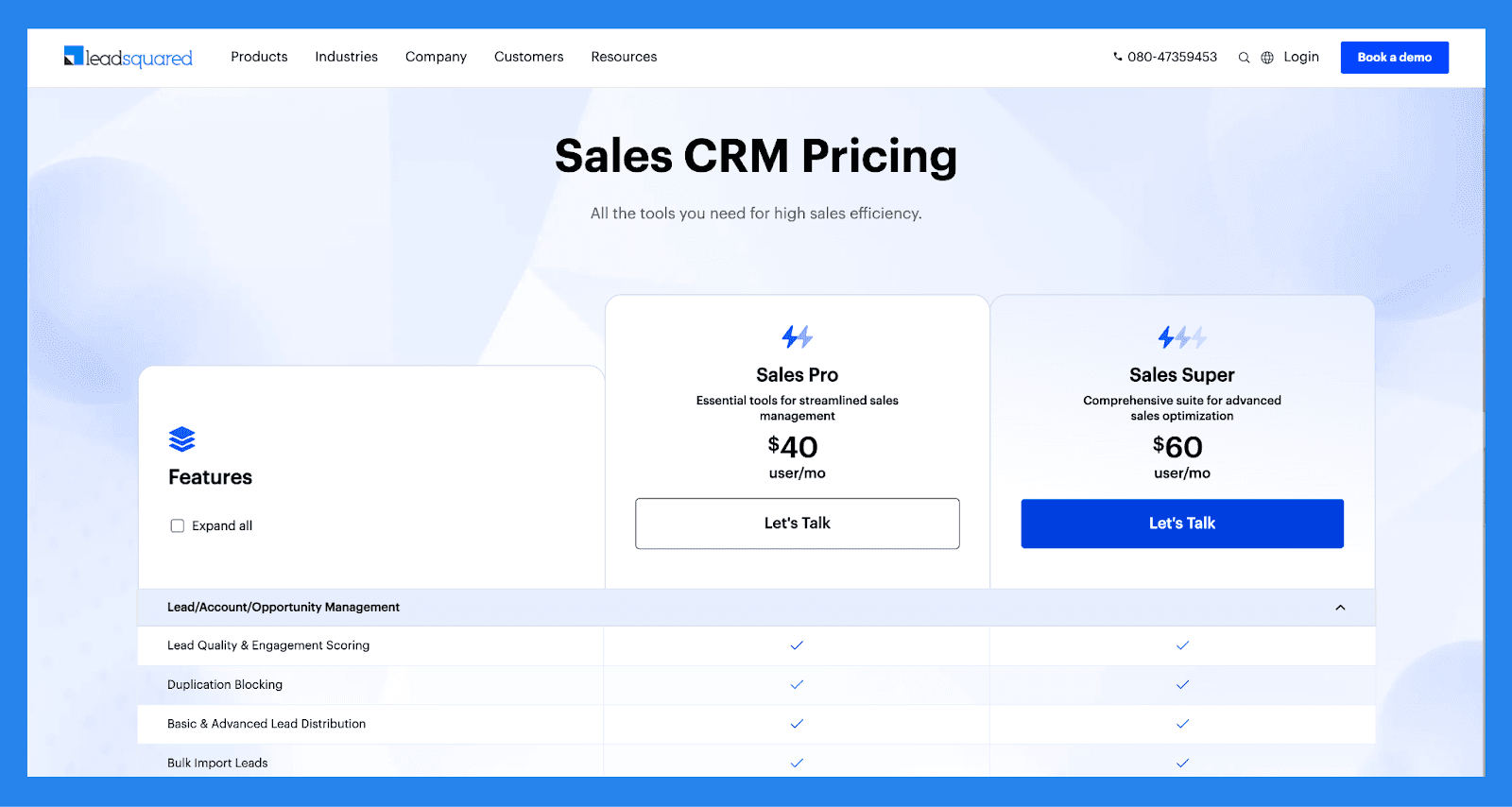Open the Company menu

pyautogui.click(x=436, y=57)
